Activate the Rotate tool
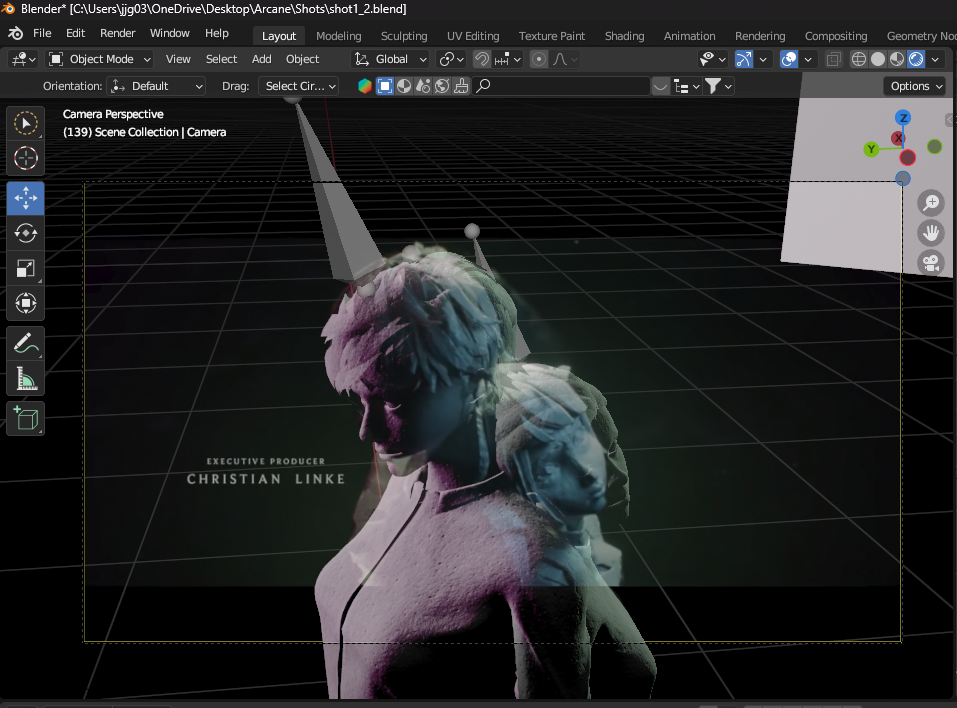 point(26,233)
